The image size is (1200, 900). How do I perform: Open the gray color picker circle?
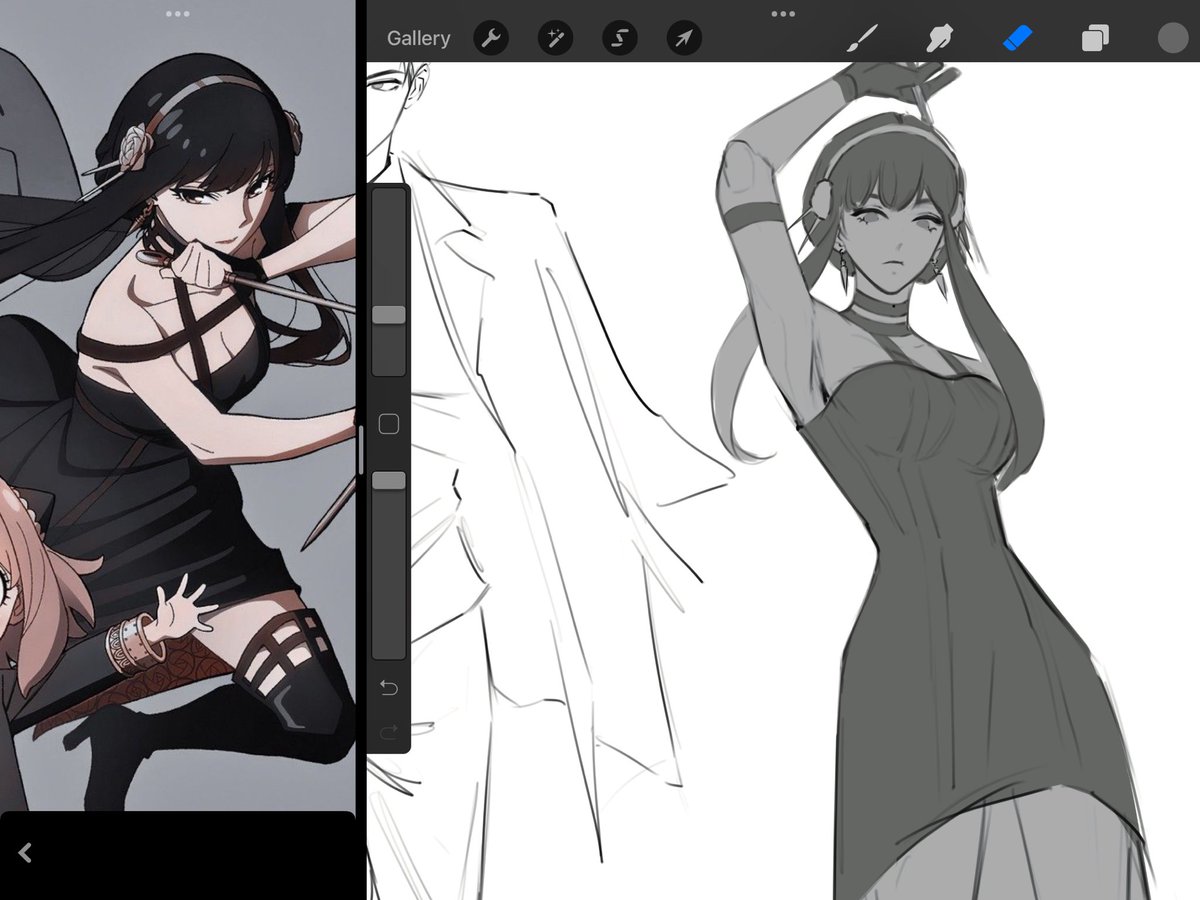tap(1172, 38)
